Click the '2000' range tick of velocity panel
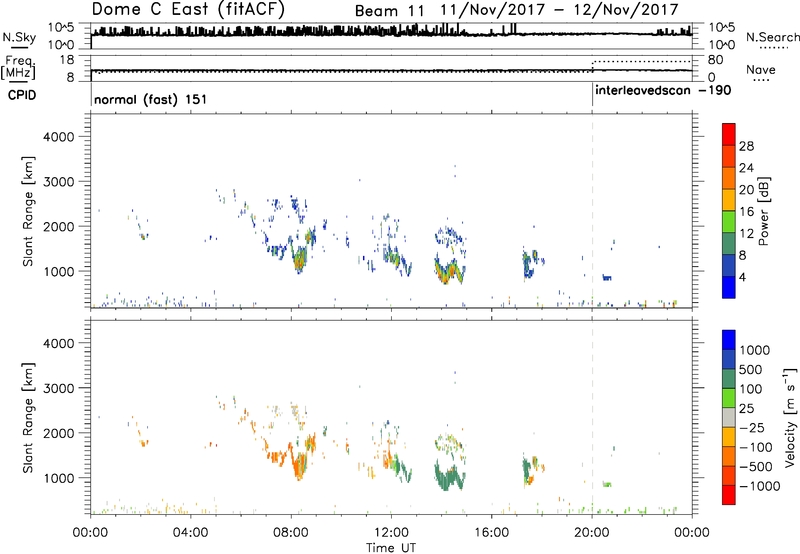Viewport: 800px width, 554px height. click(59, 433)
